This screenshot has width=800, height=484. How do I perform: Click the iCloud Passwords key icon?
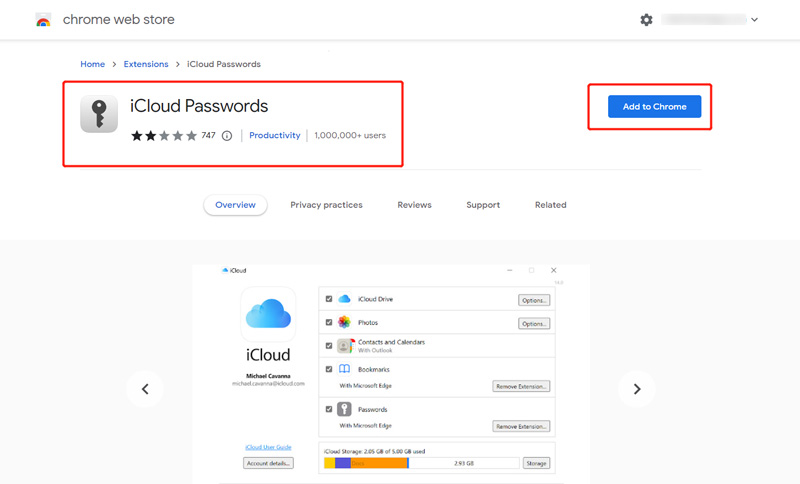[x=99, y=114]
